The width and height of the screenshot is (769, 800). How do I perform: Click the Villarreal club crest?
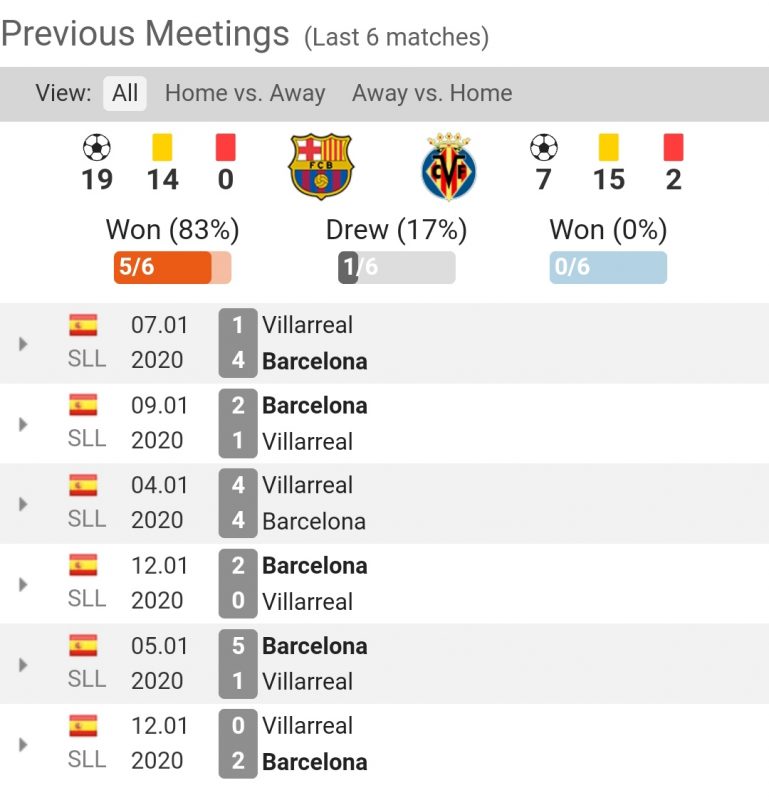point(449,166)
